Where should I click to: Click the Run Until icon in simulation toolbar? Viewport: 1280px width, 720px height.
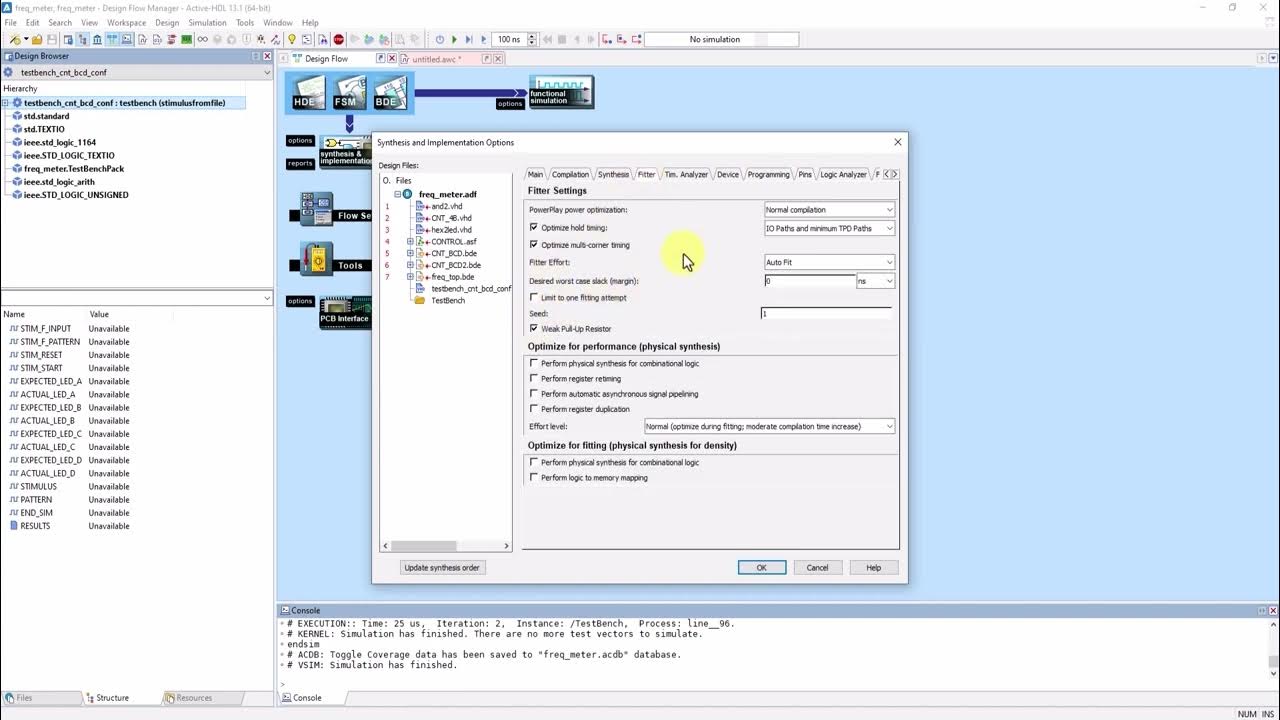tap(468, 40)
